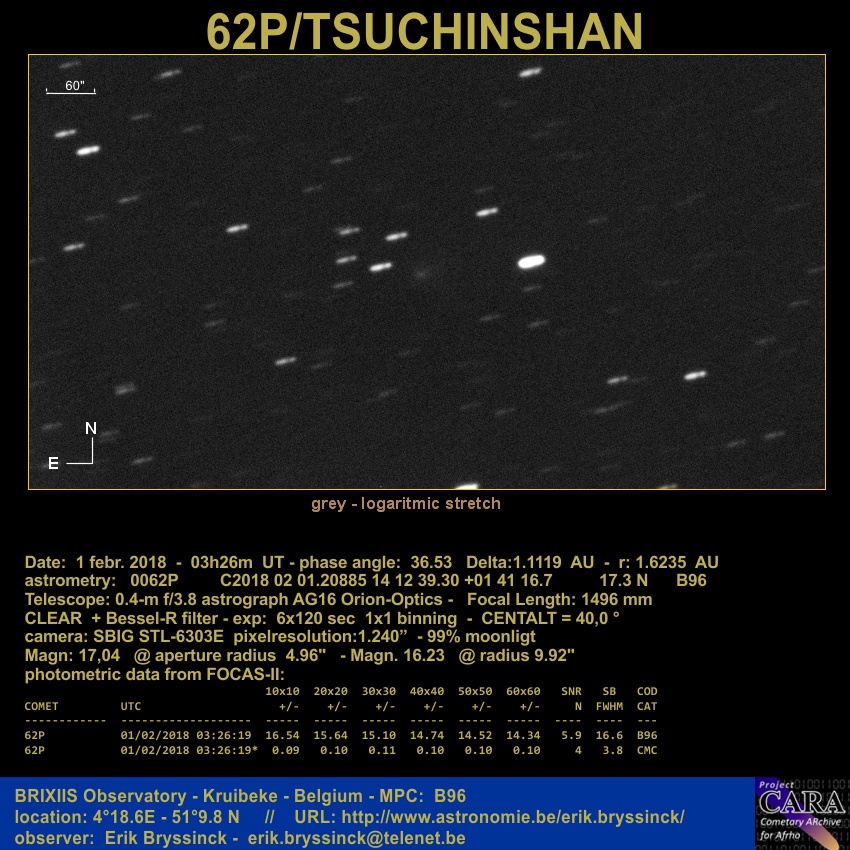The height and width of the screenshot is (850, 850).
Task: Click 'camera: SBIG STL-6303E' text
Action: [124, 636]
